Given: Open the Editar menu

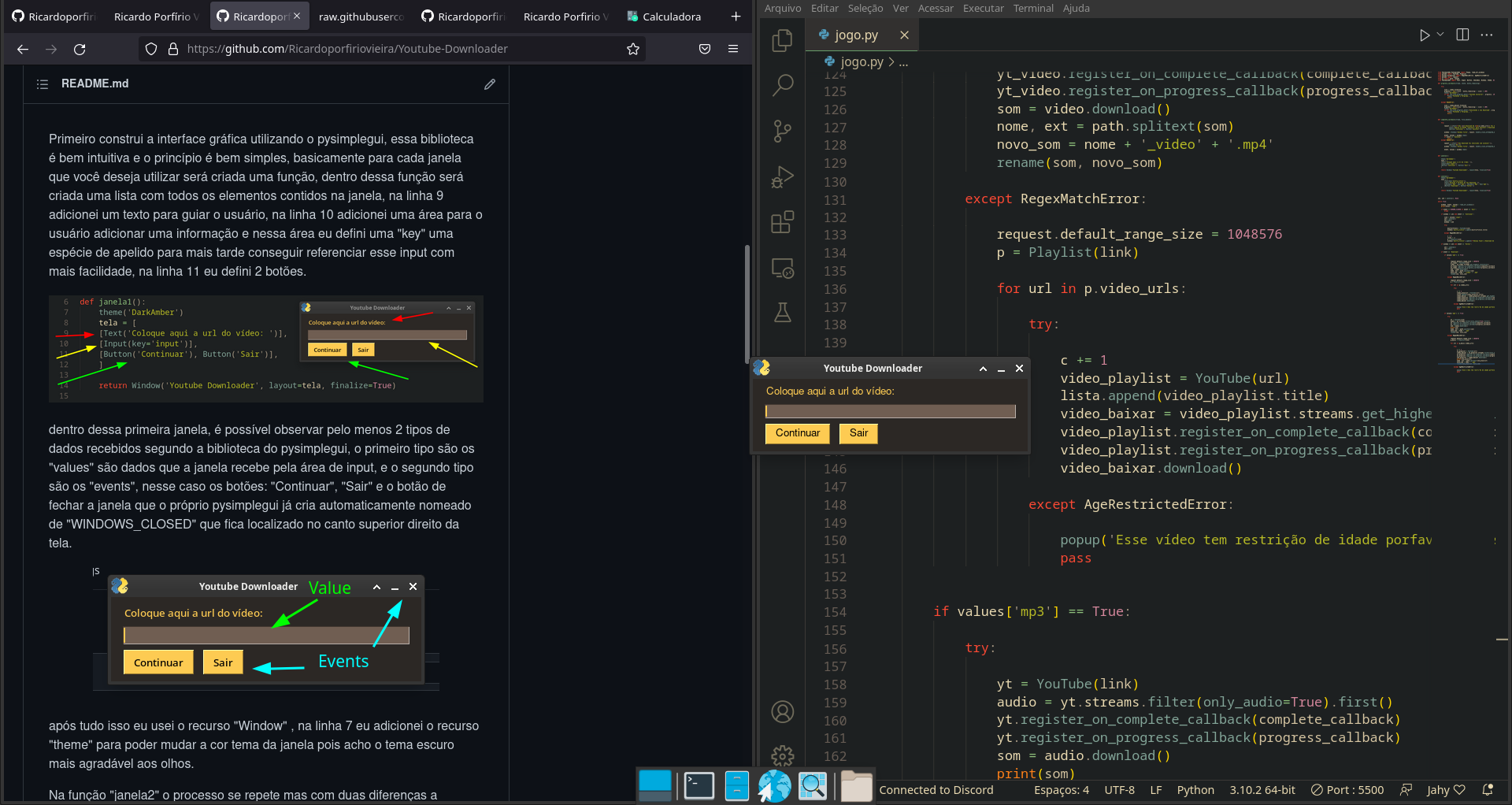Looking at the screenshot, I should coord(825,8).
